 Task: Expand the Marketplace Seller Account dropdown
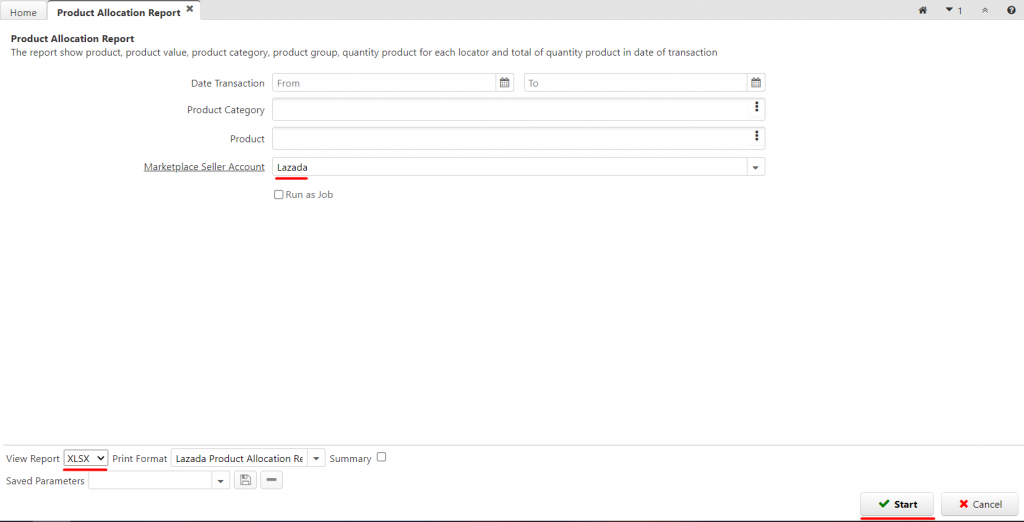756,167
